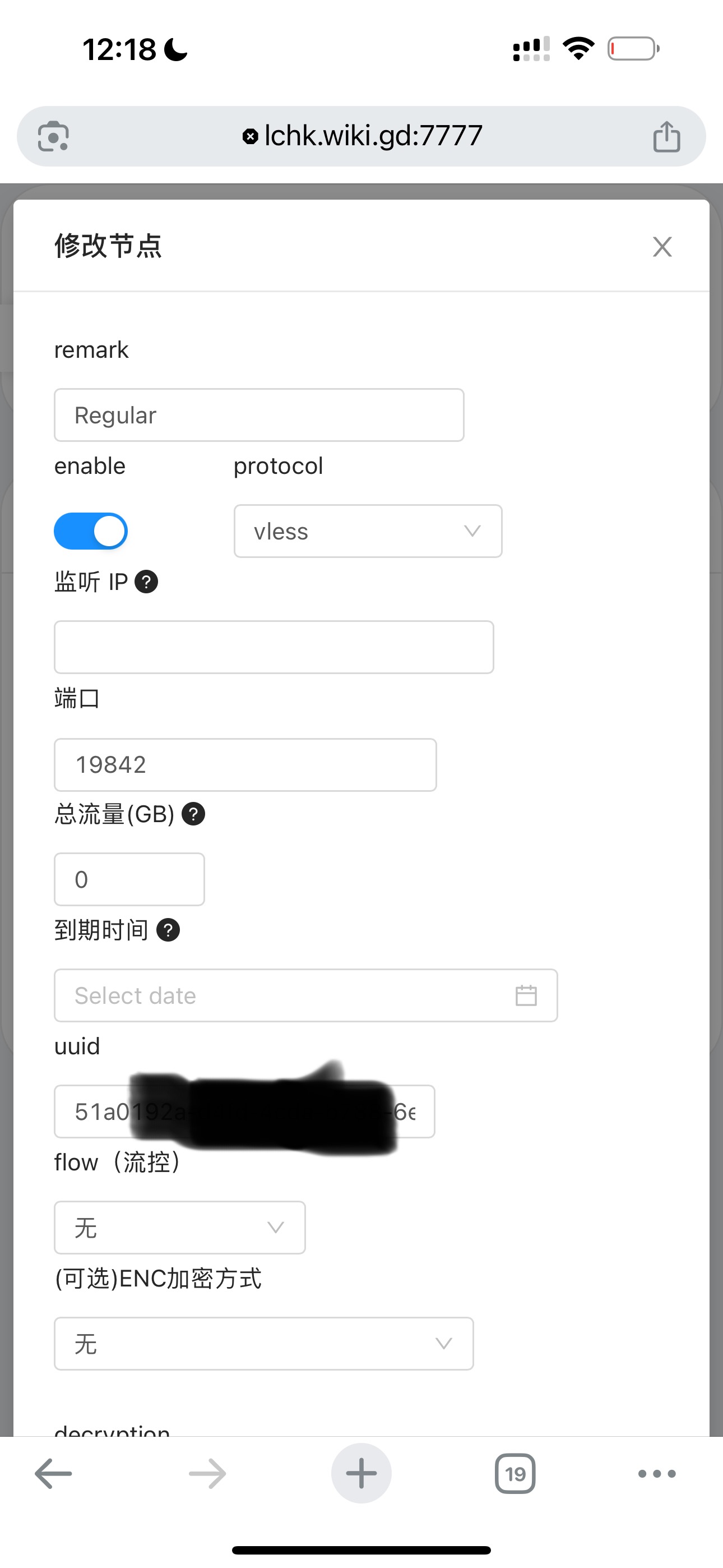The height and width of the screenshot is (1568, 723).
Task: Click the 端口 field showing 19842
Action: 245,765
